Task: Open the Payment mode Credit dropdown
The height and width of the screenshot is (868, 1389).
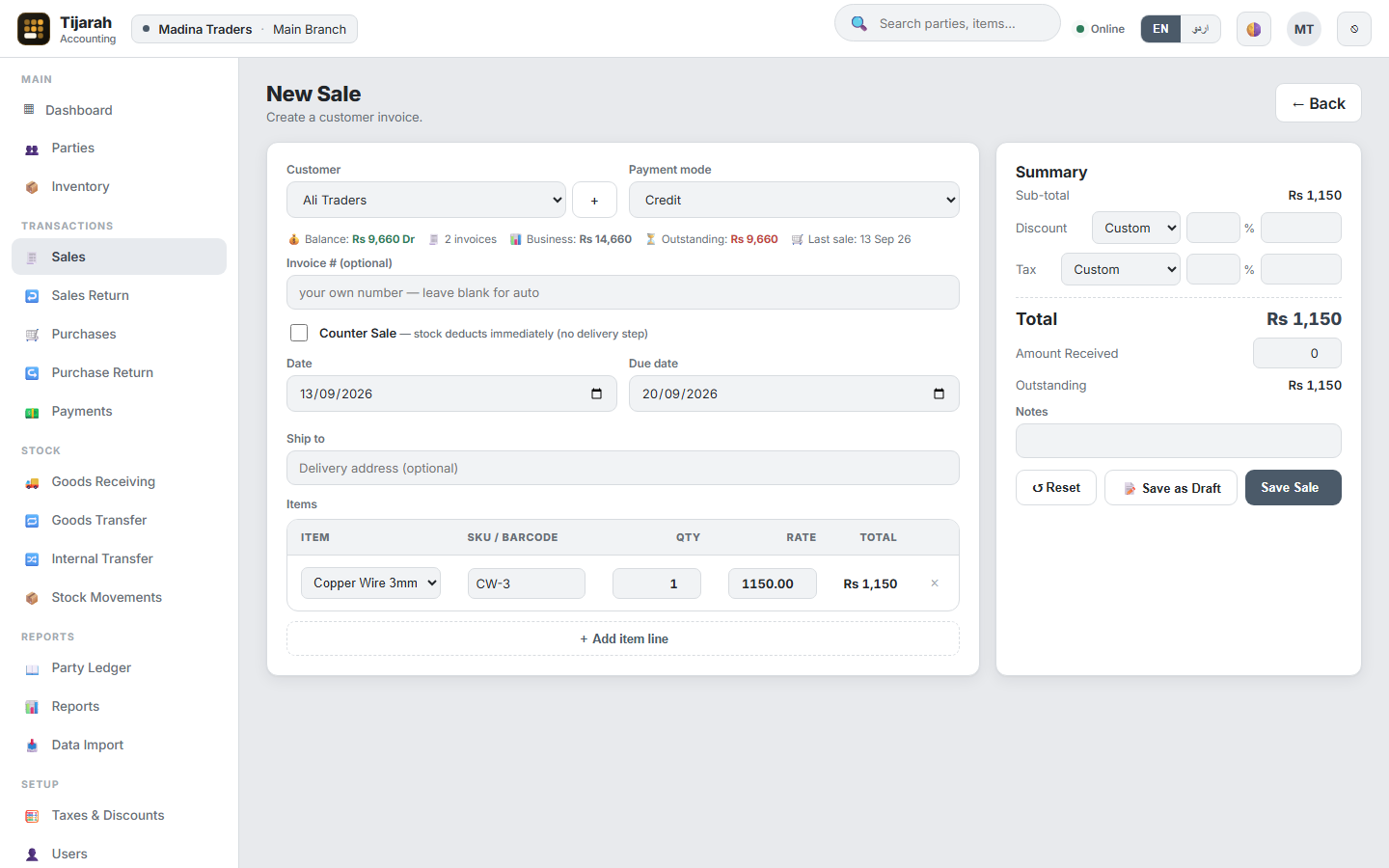Action: coord(794,200)
